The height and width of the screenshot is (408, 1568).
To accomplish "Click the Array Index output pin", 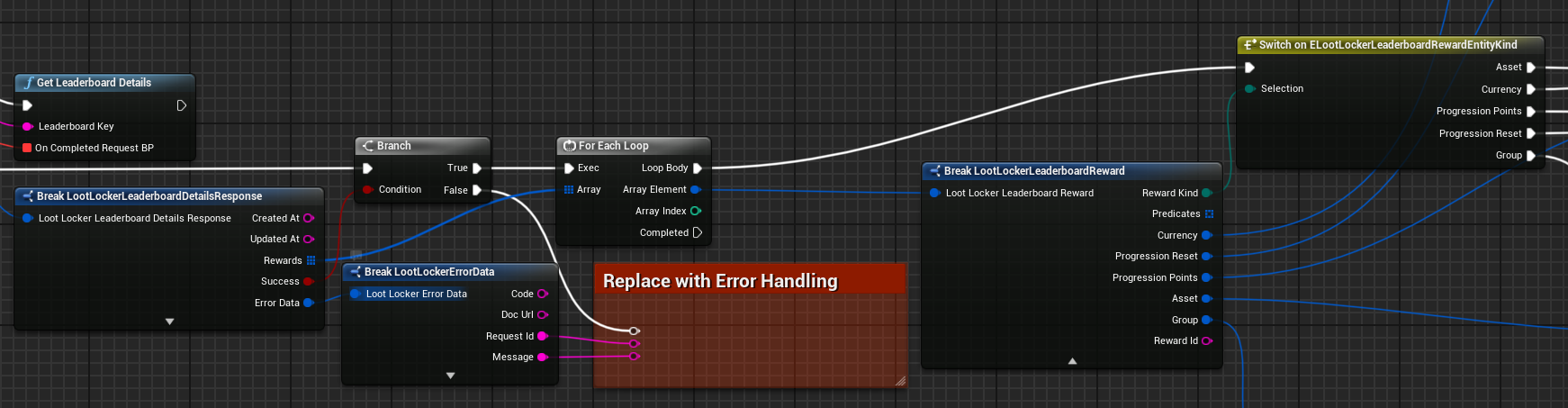I will 696,211.
